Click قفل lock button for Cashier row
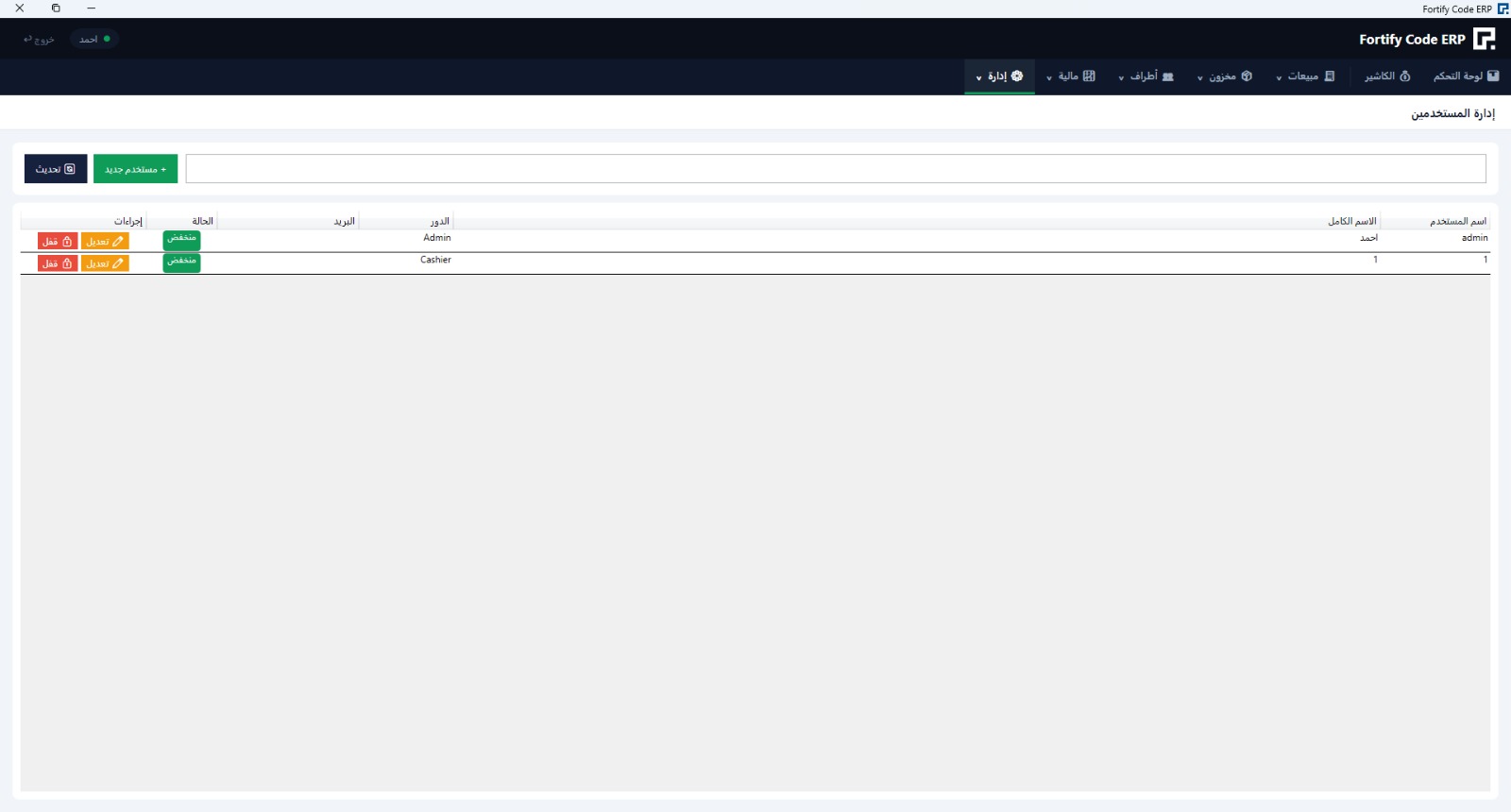Screen dimensions: 1511x812 58,263
